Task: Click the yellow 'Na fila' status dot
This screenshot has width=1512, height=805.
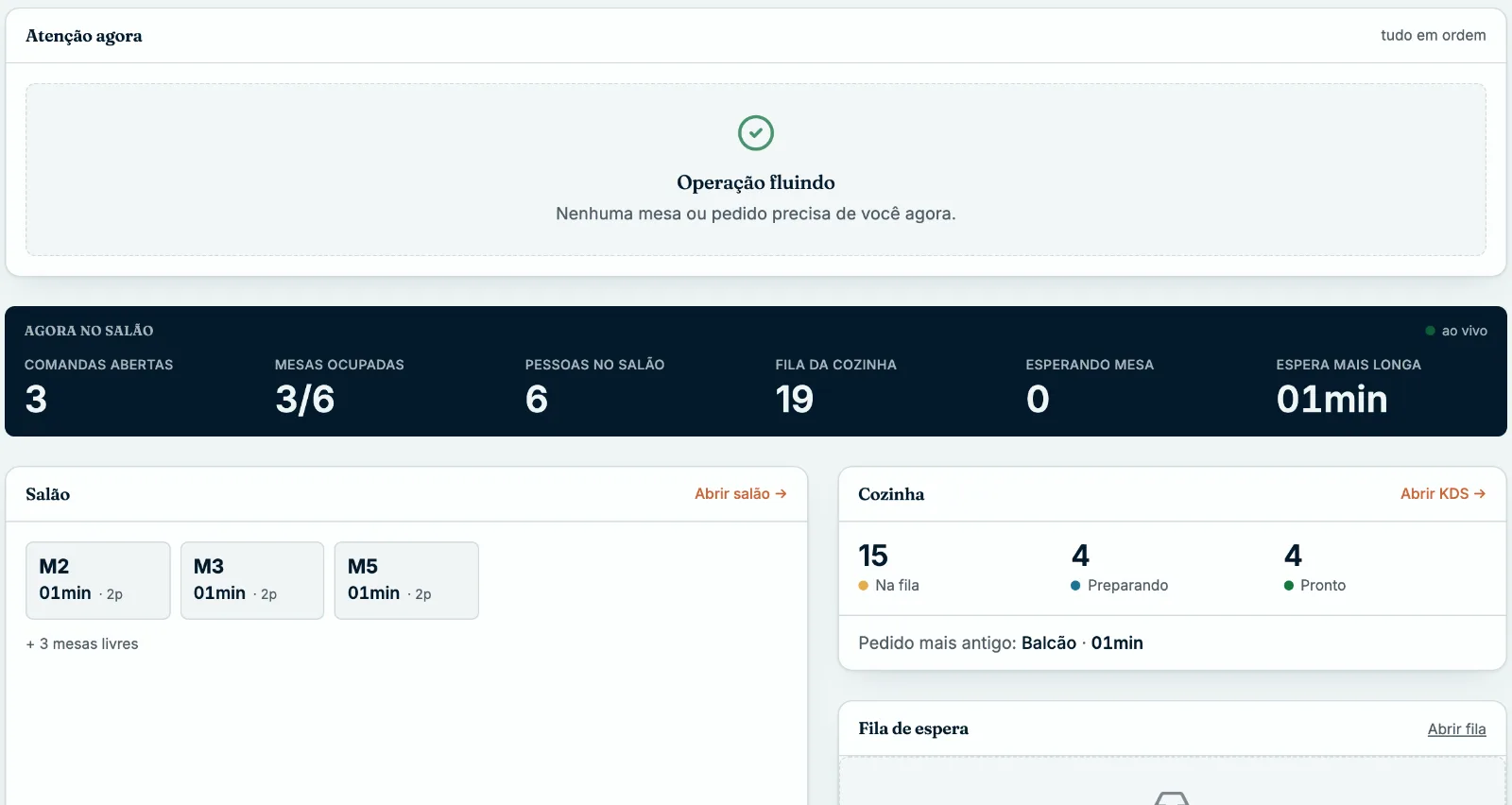Action: point(863,586)
